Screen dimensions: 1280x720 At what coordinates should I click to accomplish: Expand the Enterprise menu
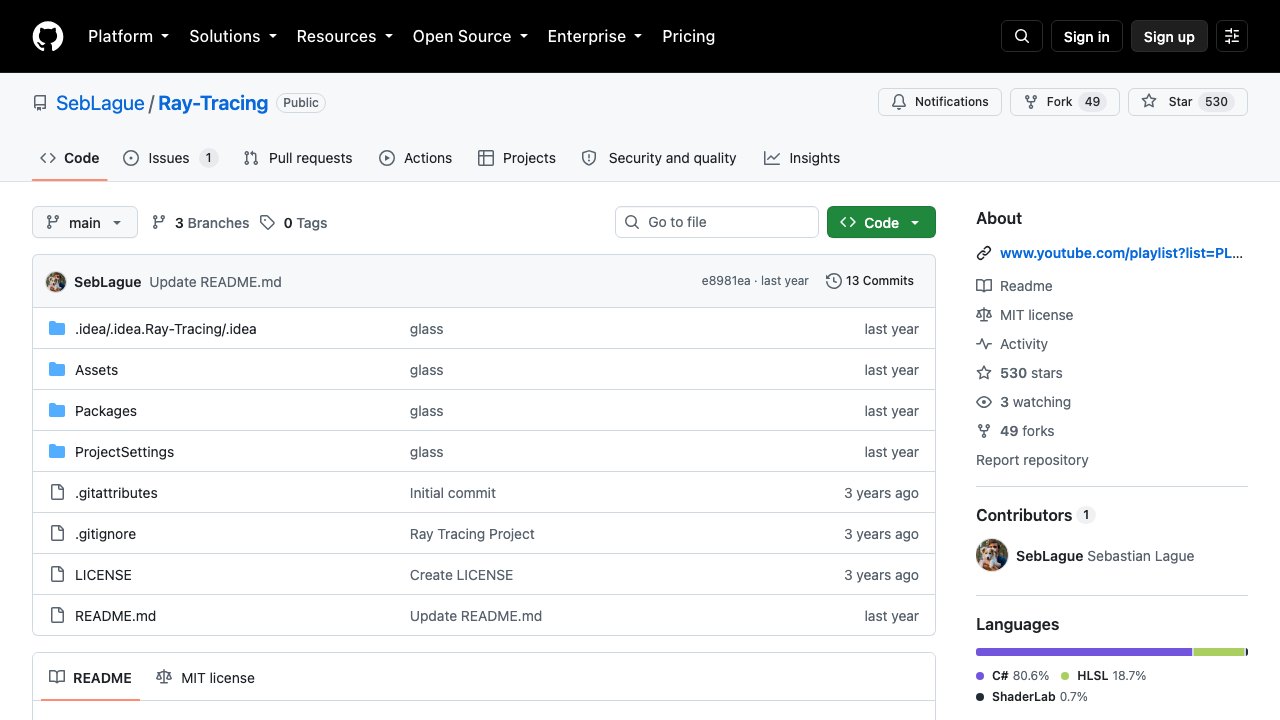click(595, 36)
